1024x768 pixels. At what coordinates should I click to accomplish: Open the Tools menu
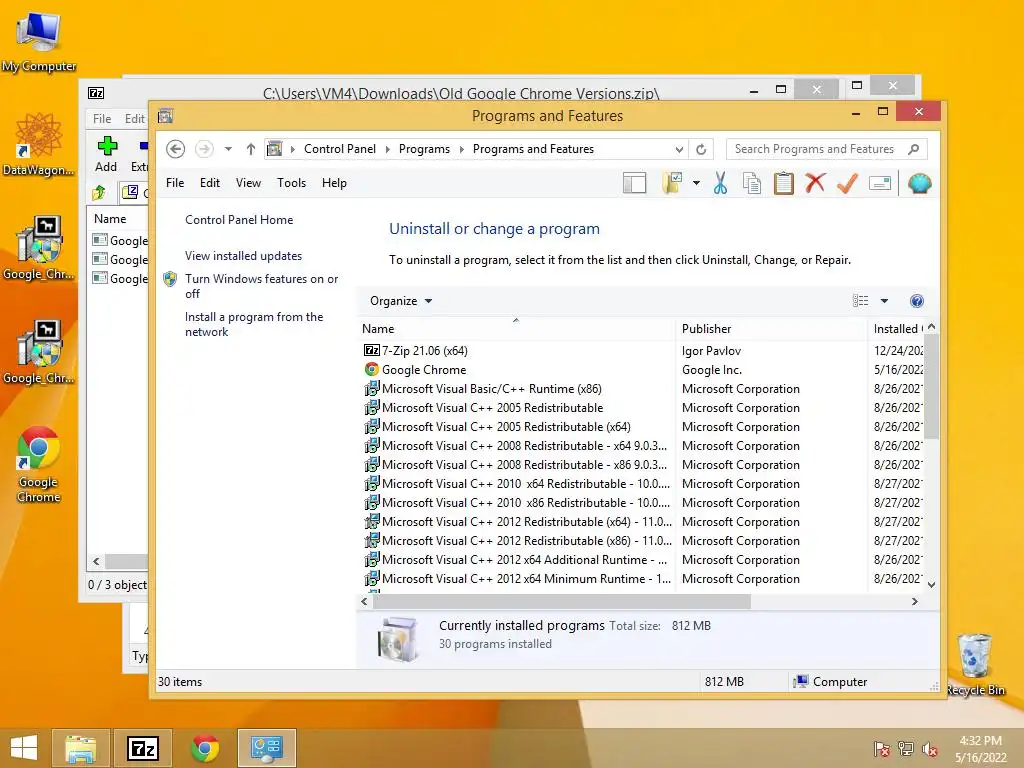click(291, 183)
